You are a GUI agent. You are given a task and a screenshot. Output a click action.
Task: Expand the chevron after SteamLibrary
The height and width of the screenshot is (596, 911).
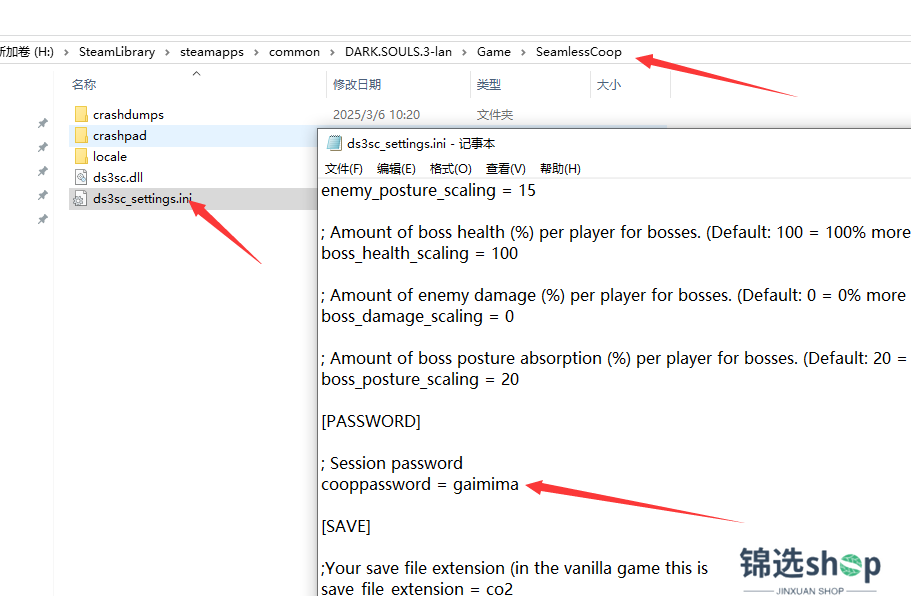point(167,52)
